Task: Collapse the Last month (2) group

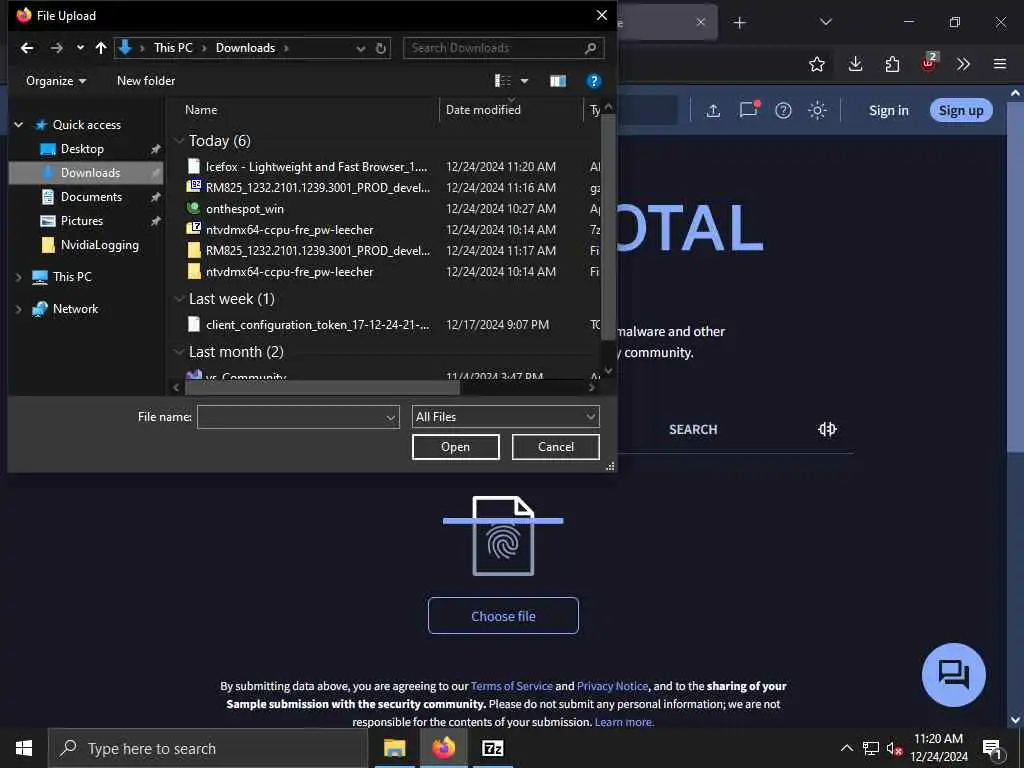Action: tap(179, 352)
